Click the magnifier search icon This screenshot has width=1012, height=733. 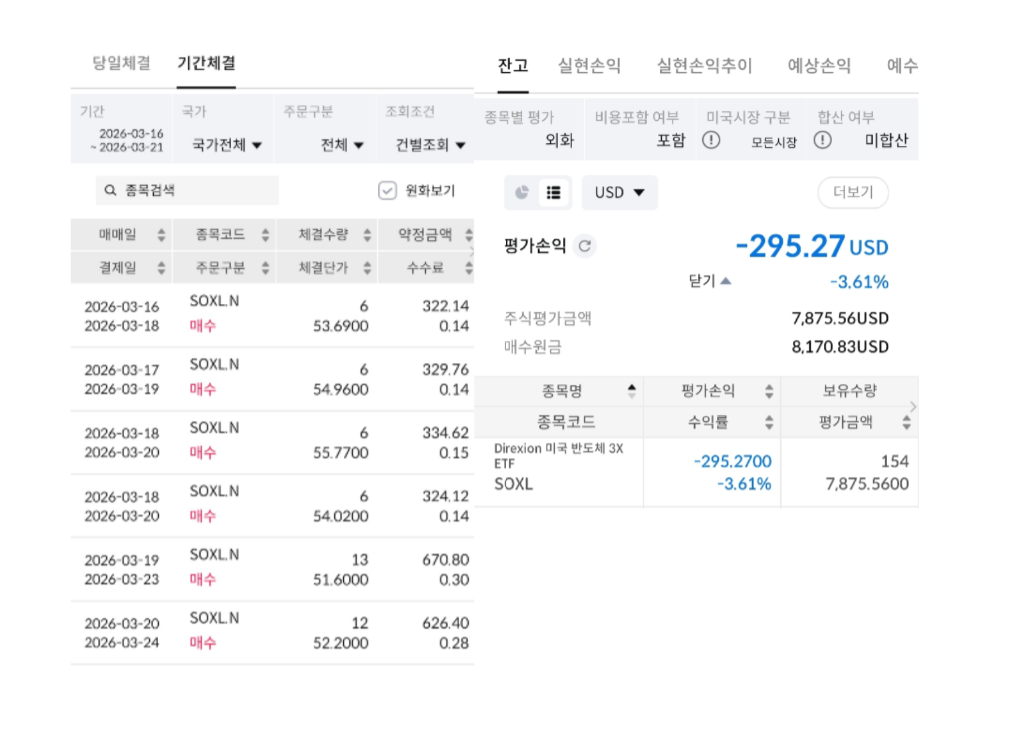click(110, 190)
